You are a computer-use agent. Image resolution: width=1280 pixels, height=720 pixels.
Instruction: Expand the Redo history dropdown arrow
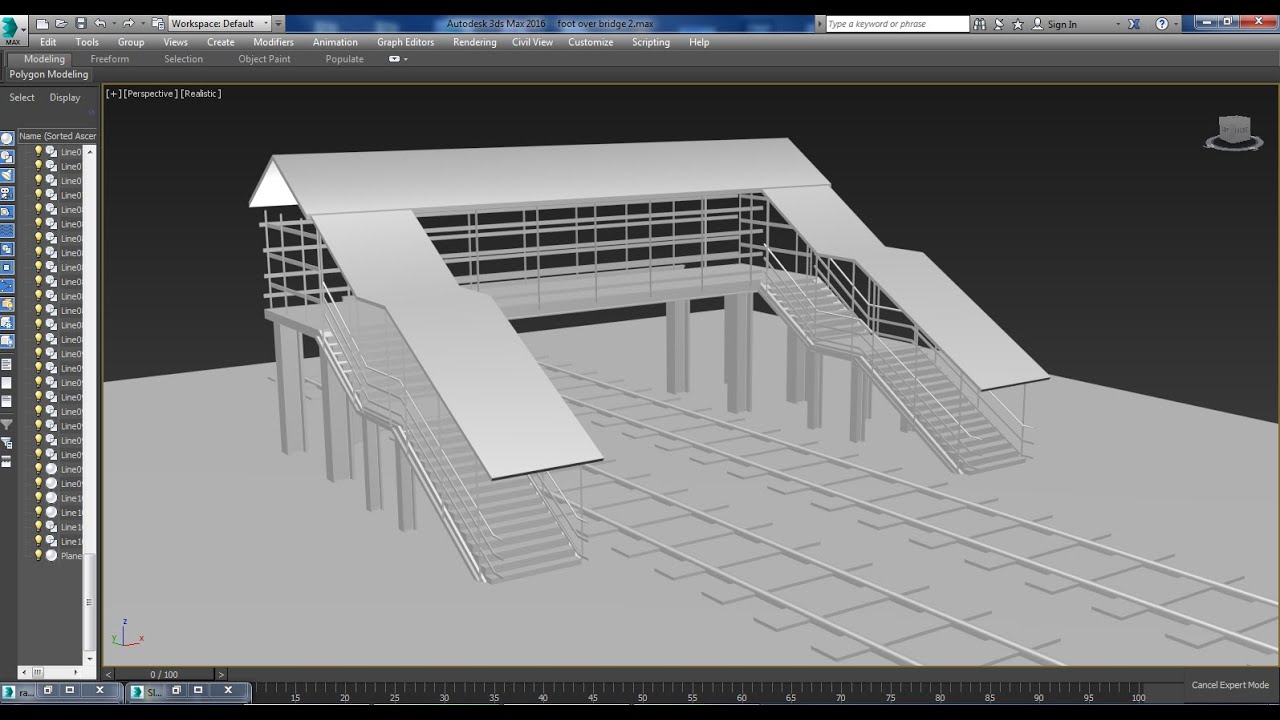tap(142, 23)
